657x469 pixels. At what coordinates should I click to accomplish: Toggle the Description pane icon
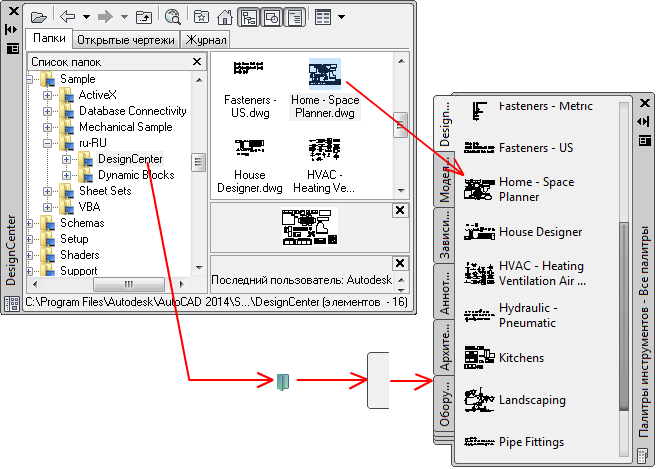(295, 18)
